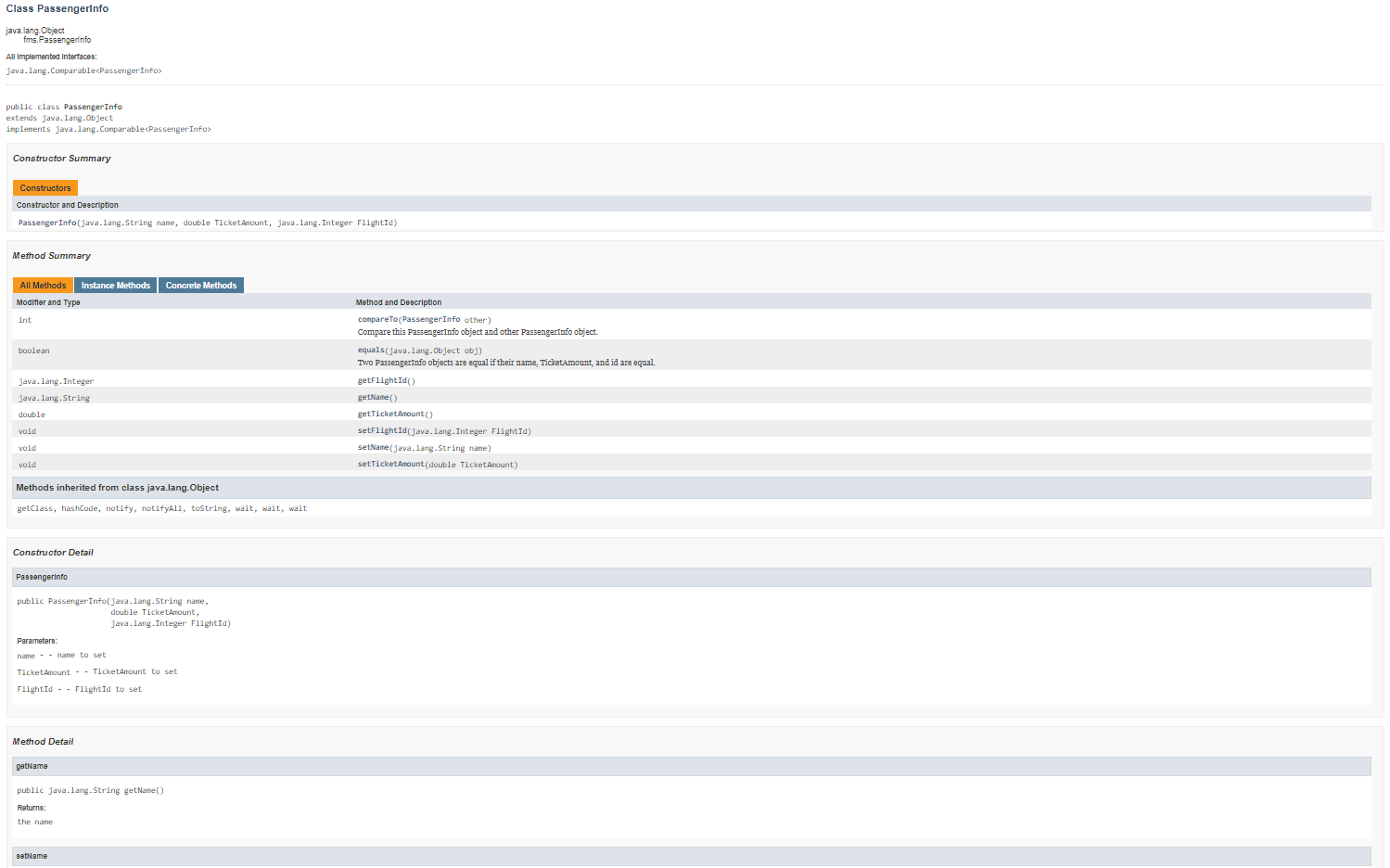The height and width of the screenshot is (868, 1390).
Task: Open the inherited wait method link
Action: [x=243, y=507]
